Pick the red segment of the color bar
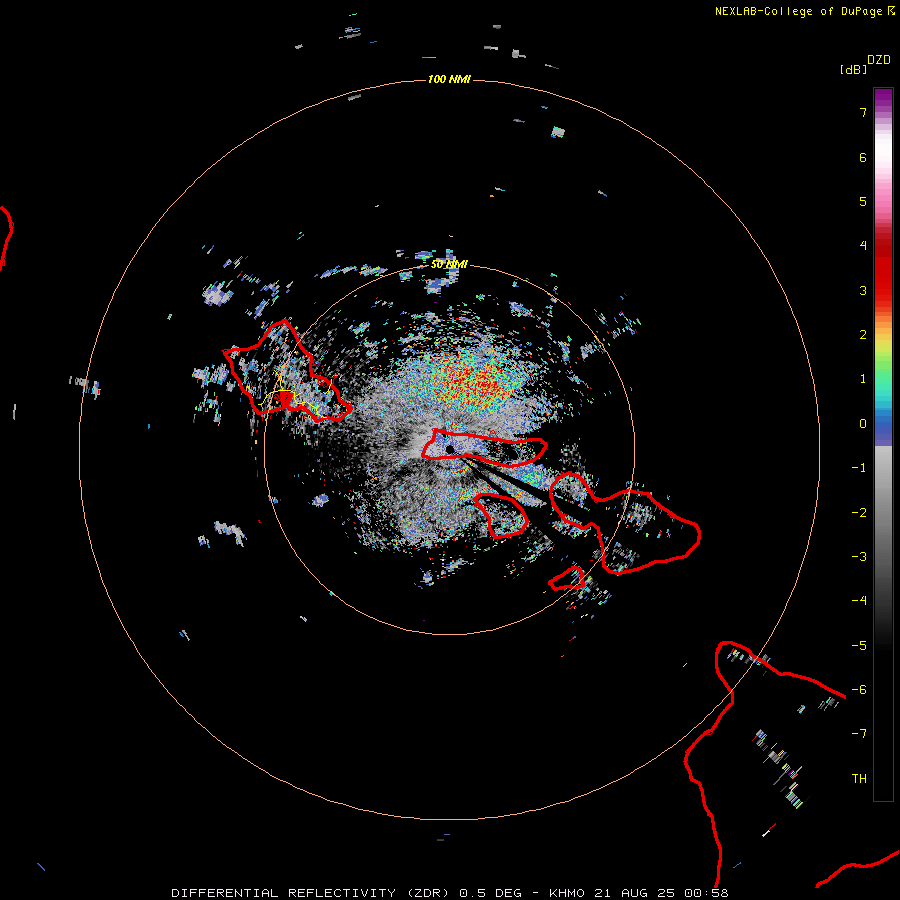Viewport: 900px width, 900px height. [883, 270]
